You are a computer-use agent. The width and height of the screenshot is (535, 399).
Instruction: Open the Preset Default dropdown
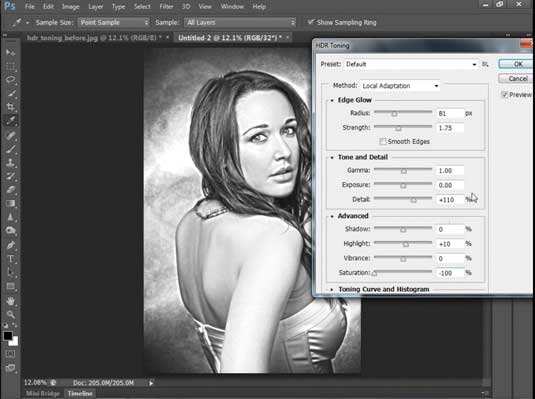pyautogui.click(x=411, y=64)
